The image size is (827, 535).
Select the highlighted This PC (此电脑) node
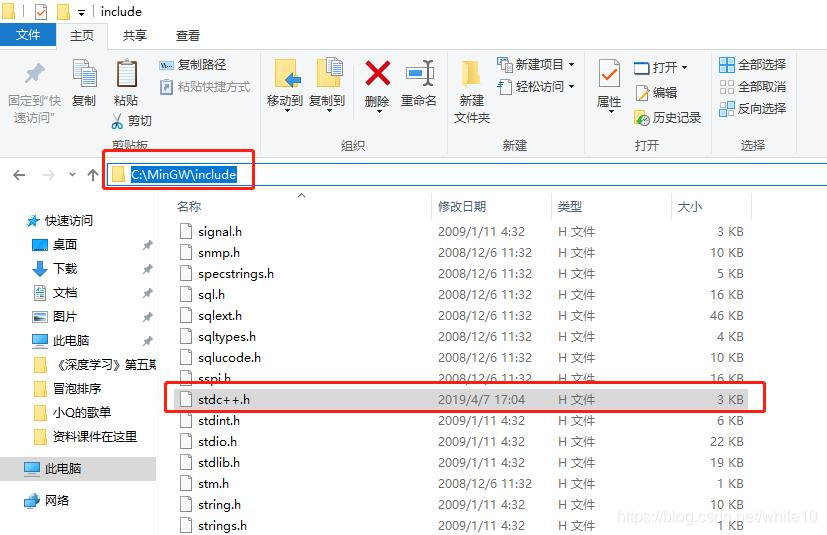click(78, 469)
